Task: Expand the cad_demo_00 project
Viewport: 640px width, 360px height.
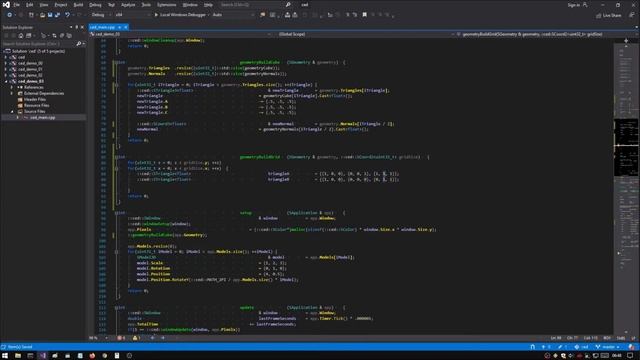Action: [6, 64]
